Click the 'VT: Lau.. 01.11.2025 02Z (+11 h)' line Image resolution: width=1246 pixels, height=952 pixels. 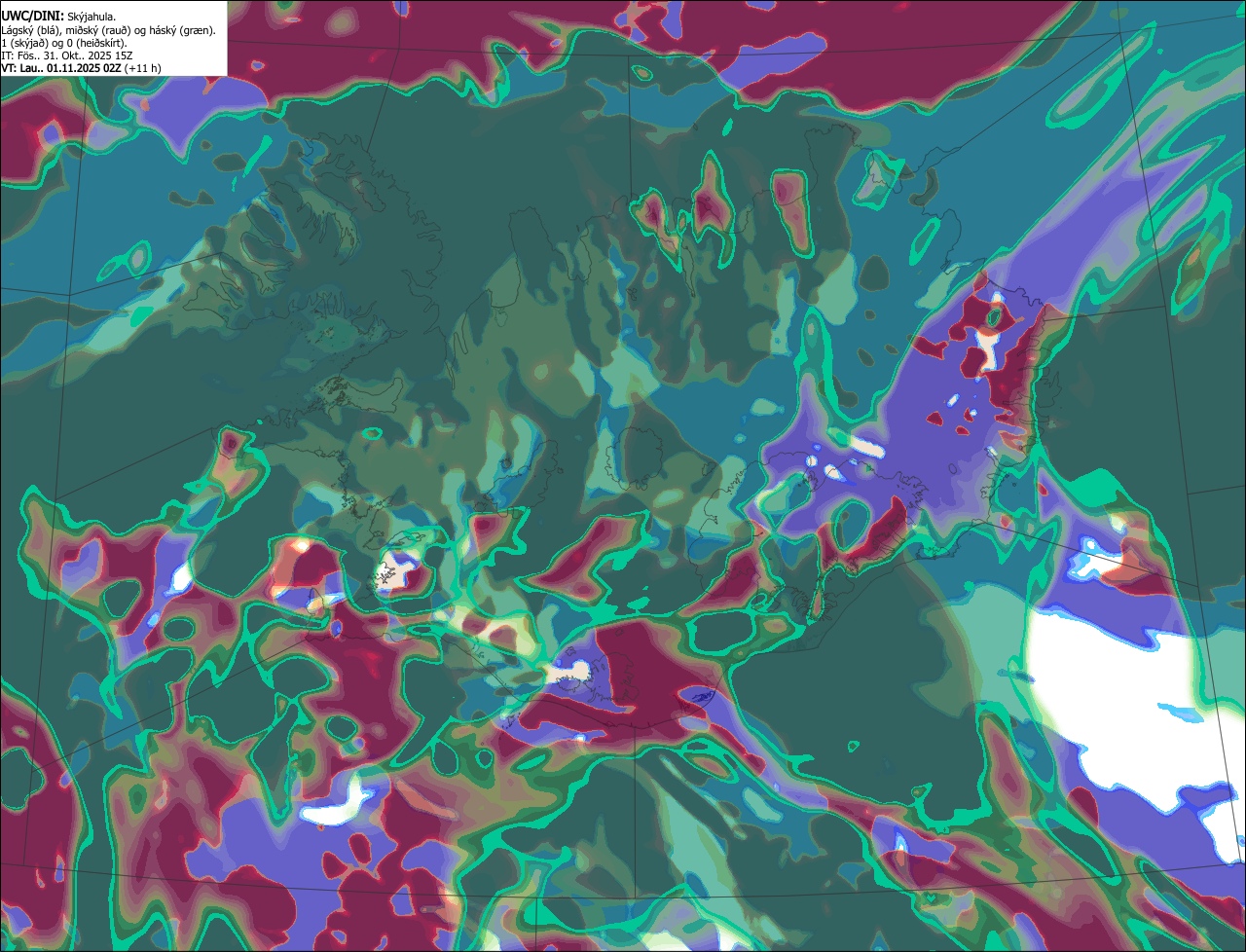click(82, 68)
